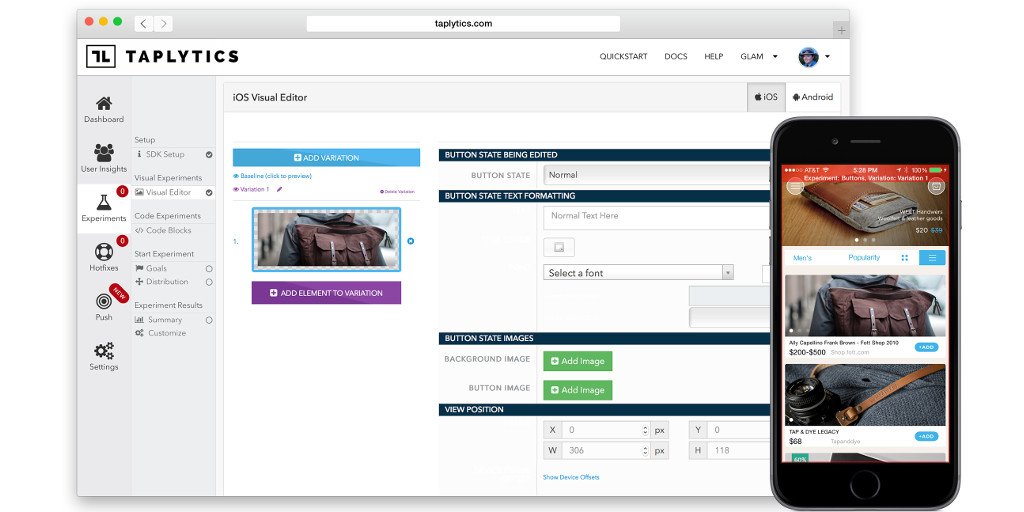
Task: Preview Baseline via eye link
Action: (x=272, y=176)
